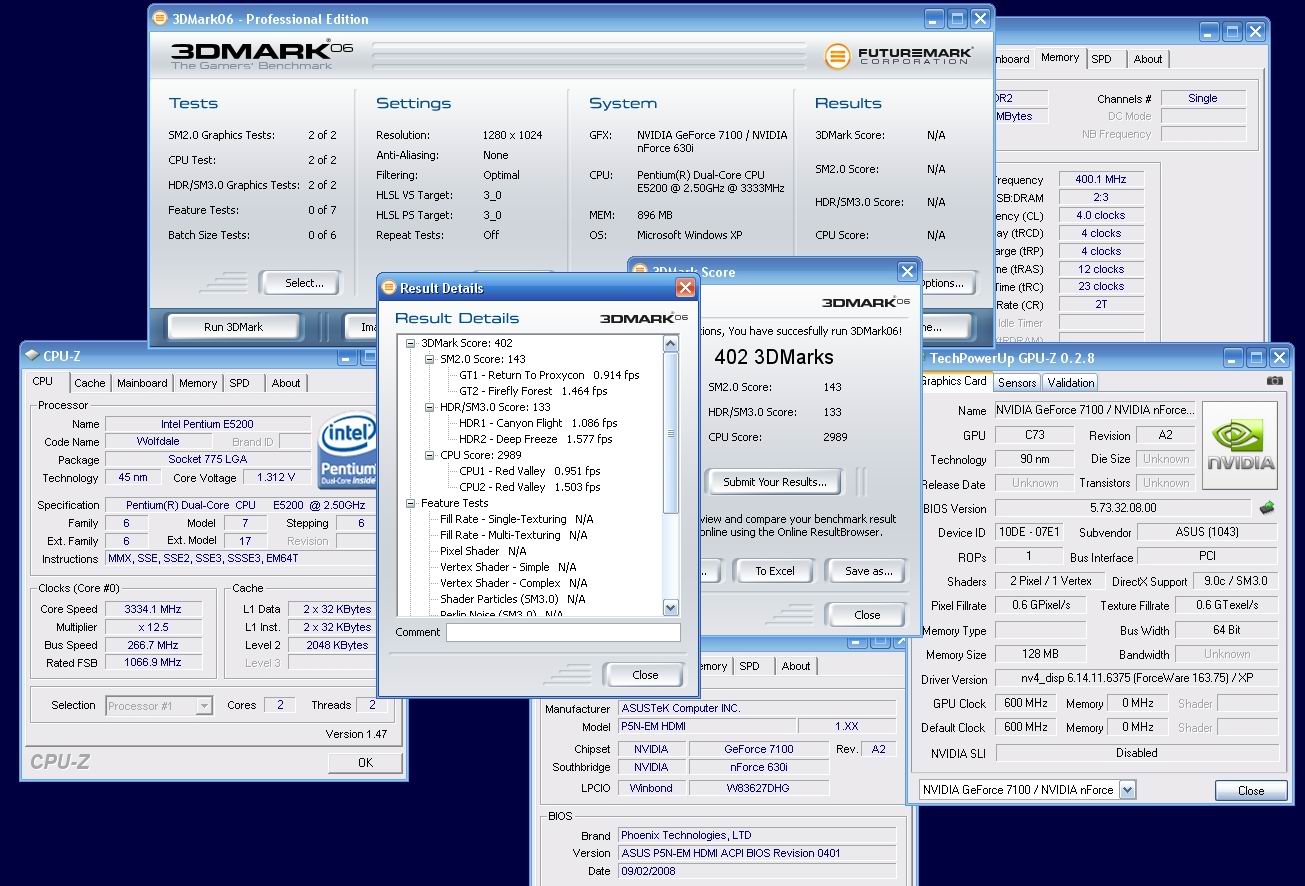Viewport: 1305px width, 886px height.
Task: Click the Result Details scrollbar up arrow
Action: pos(670,343)
